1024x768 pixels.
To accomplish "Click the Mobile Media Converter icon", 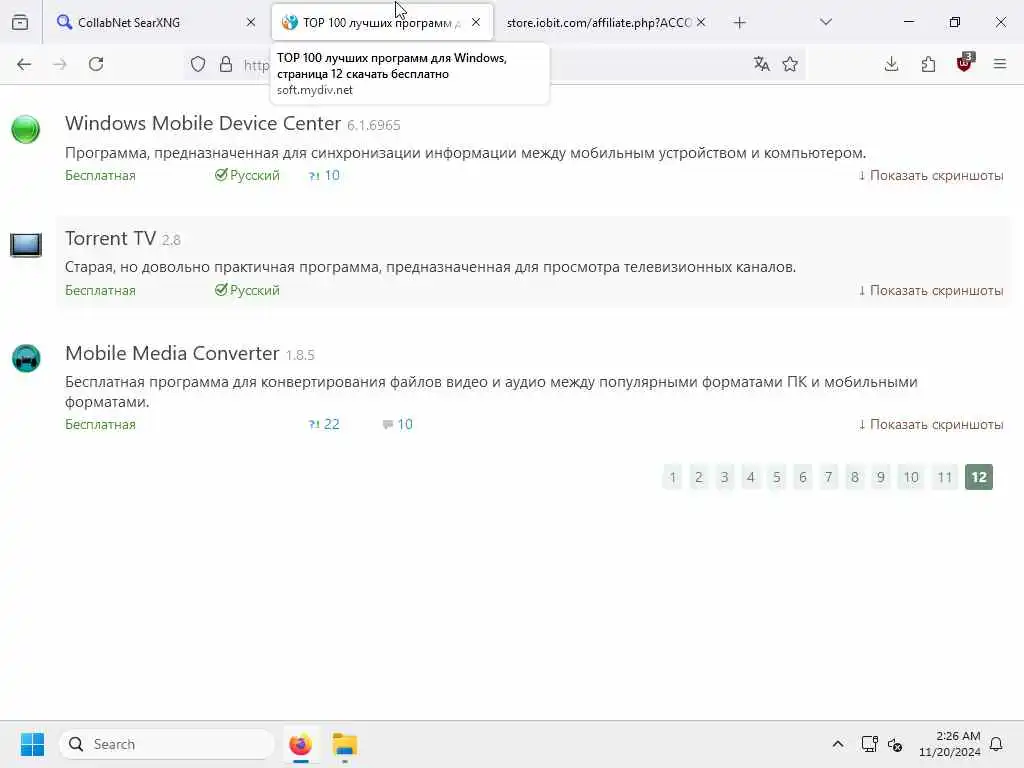I will [26, 358].
